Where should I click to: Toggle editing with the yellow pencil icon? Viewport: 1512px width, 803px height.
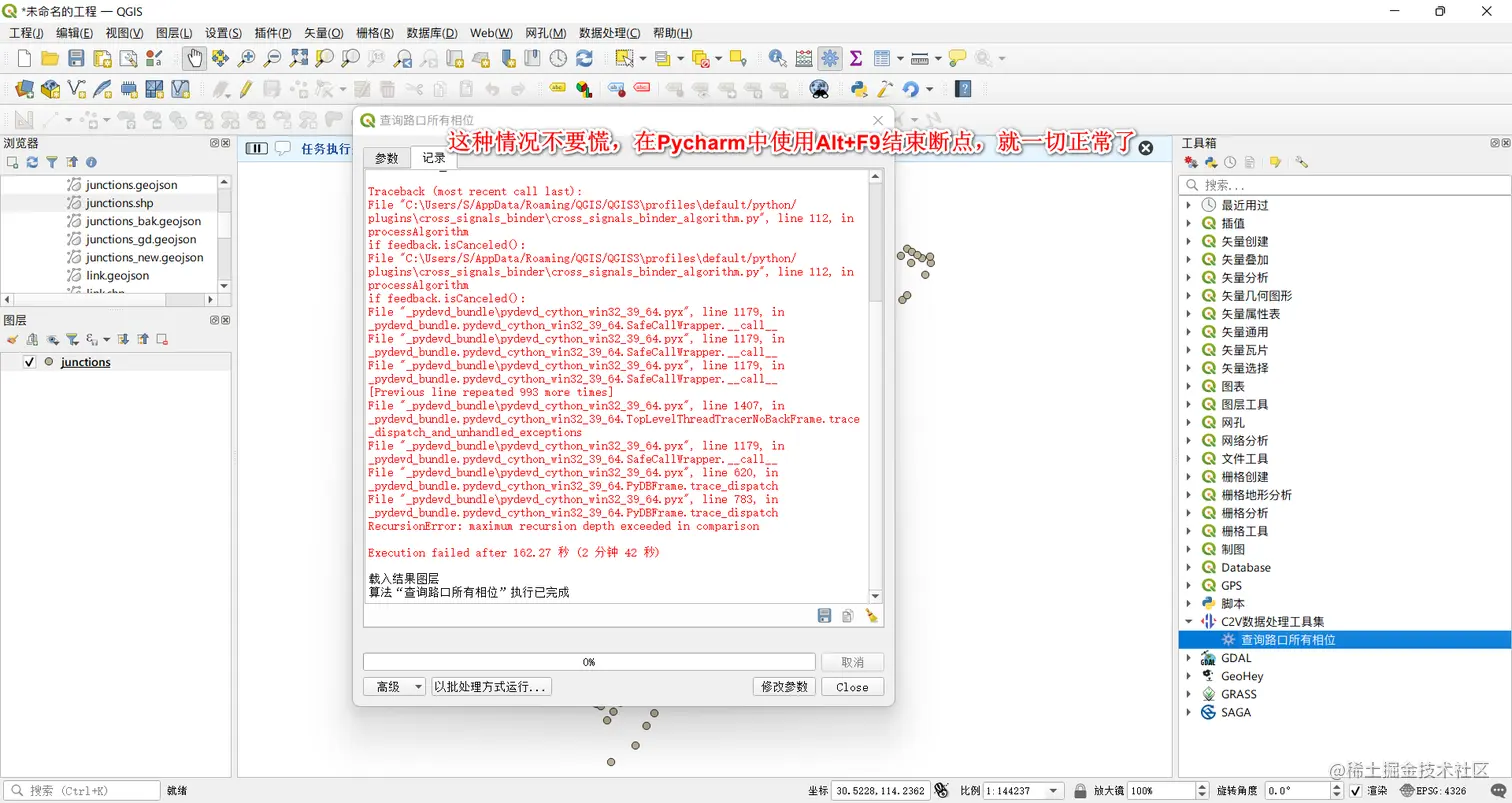point(245,89)
